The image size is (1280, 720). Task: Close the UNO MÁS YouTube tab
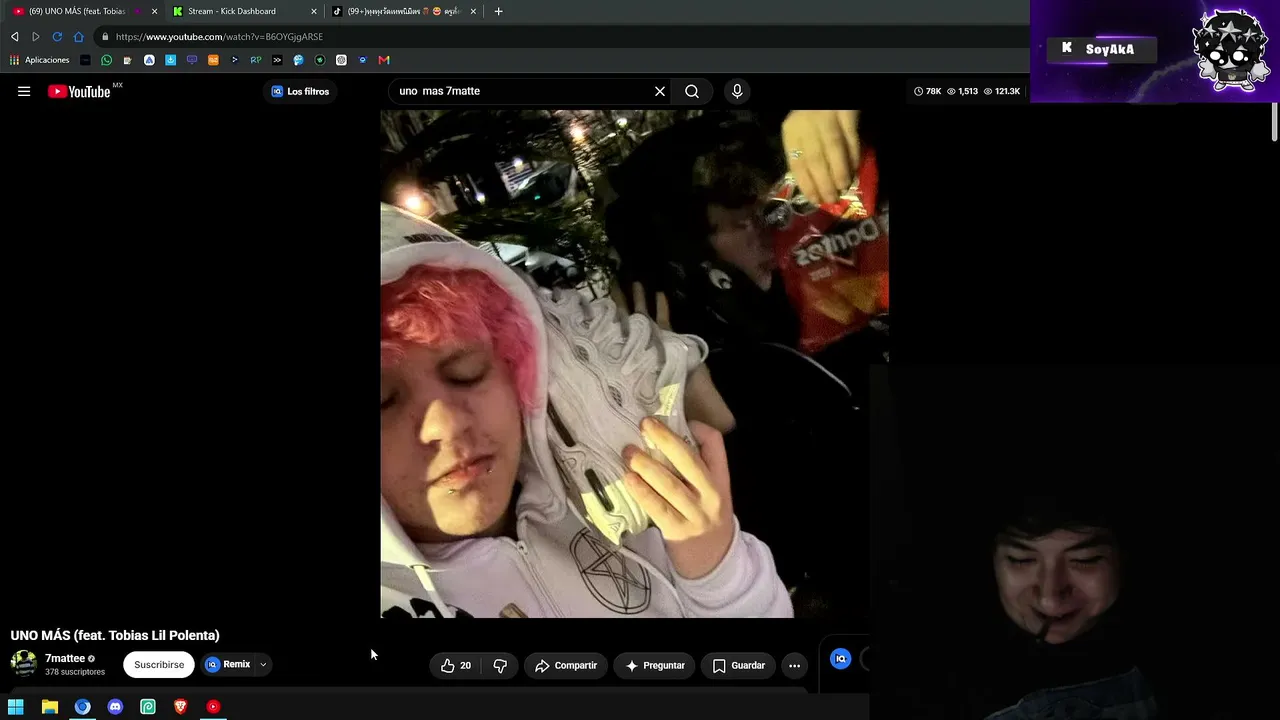(154, 11)
